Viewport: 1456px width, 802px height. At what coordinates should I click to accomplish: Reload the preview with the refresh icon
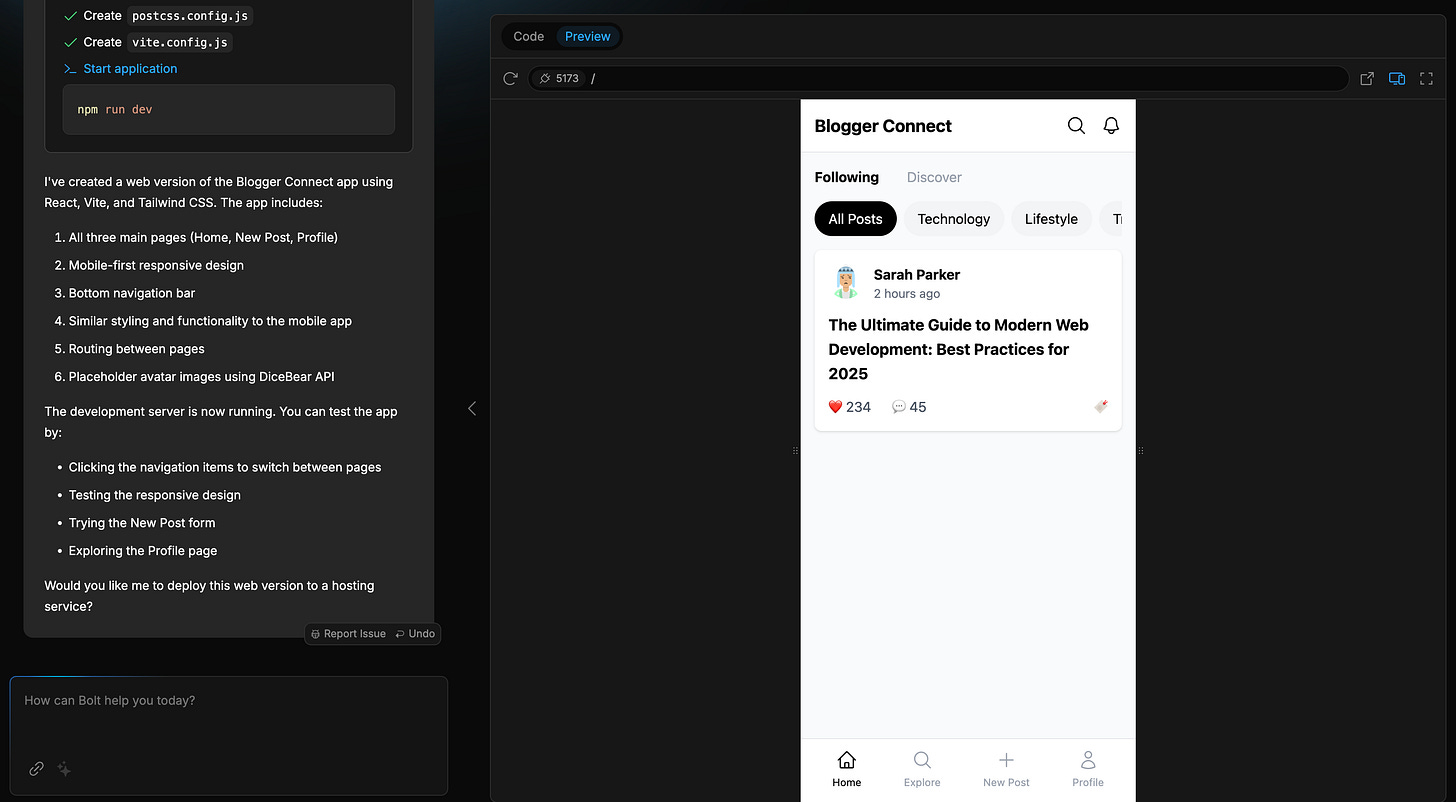point(510,78)
